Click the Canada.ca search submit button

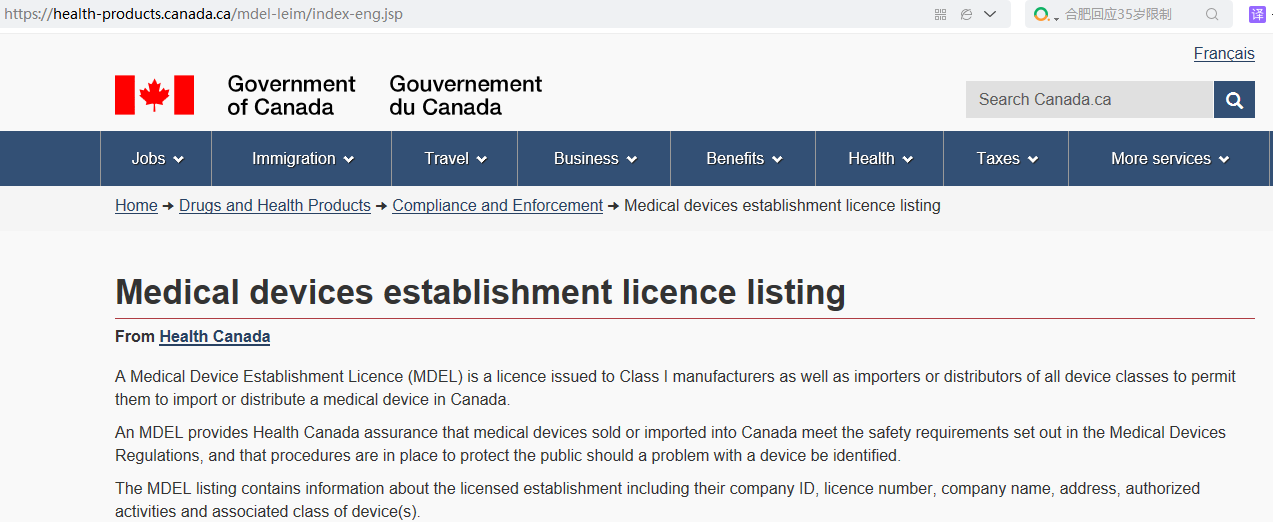(1234, 100)
